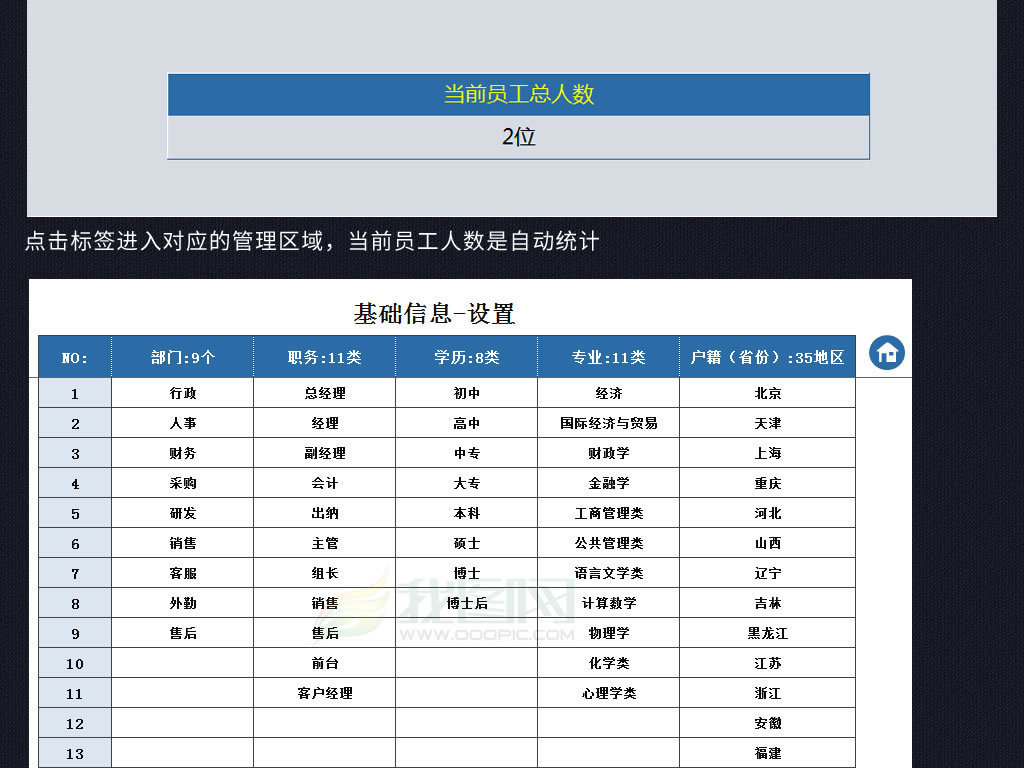Select the 吉林 province cell
Image resolution: width=1024 pixels, height=768 pixels.
point(767,603)
